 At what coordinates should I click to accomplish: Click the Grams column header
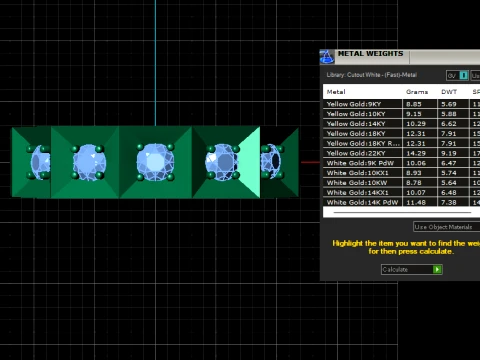pos(417,92)
